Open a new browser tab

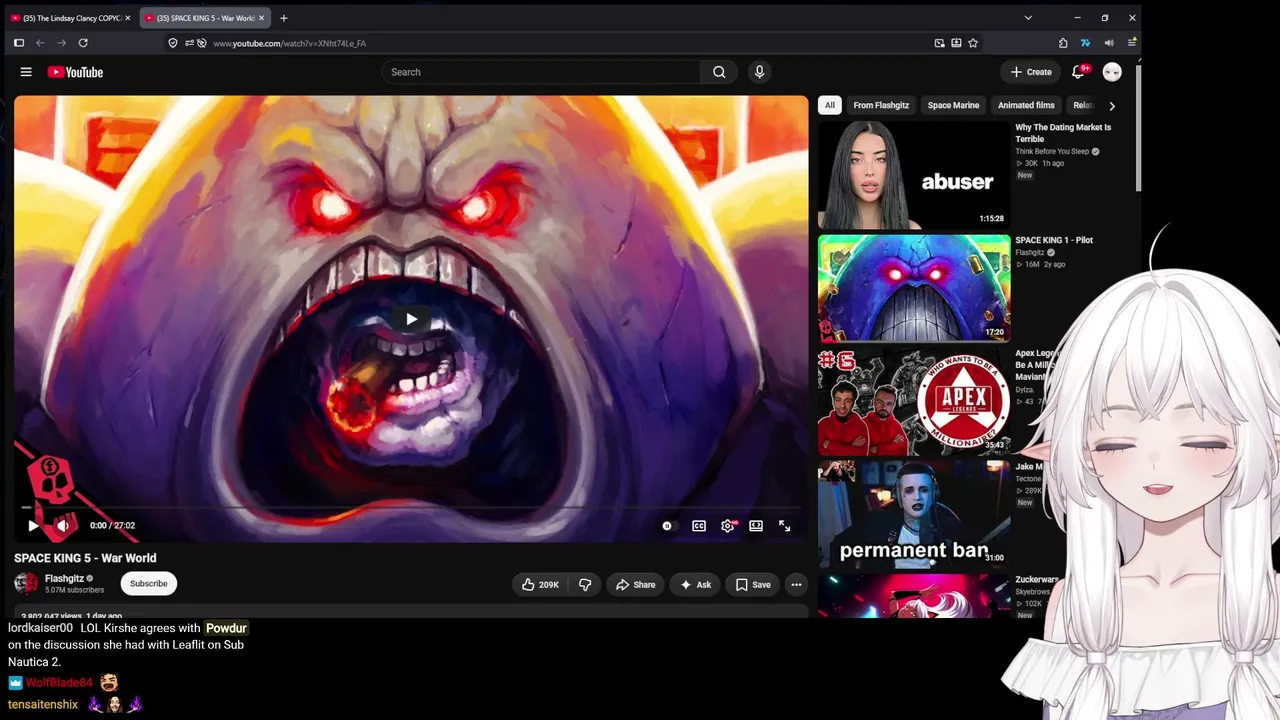point(283,18)
